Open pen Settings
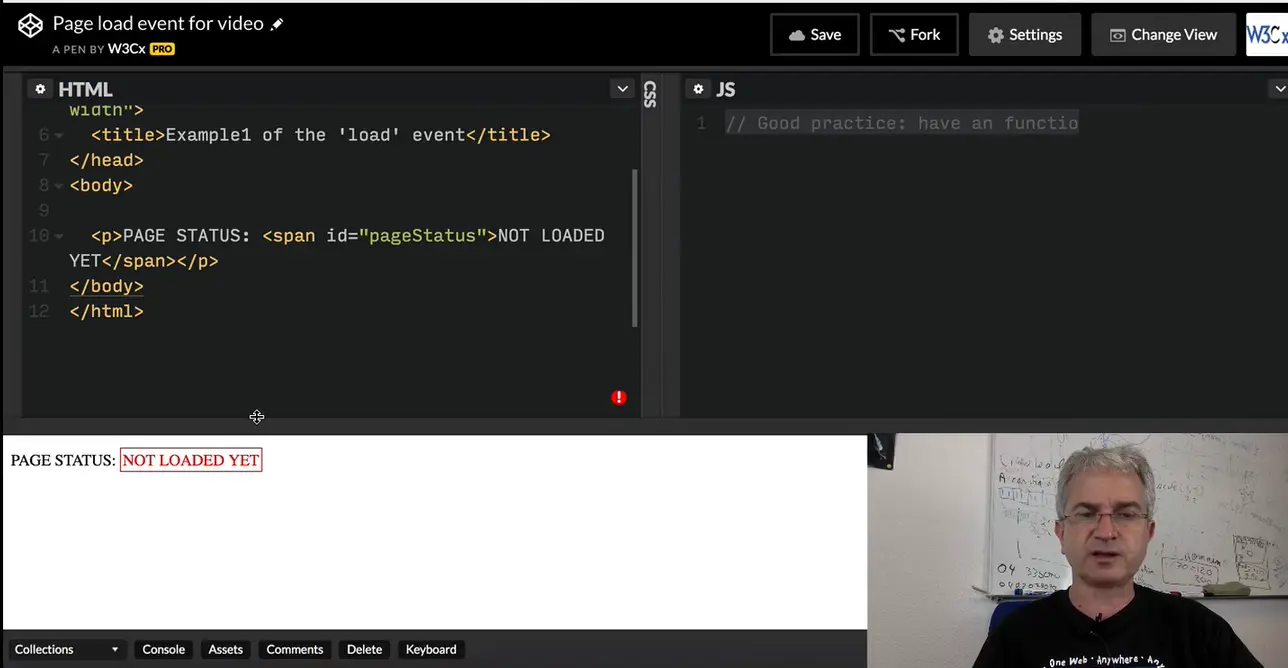This screenshot has height=668, width=1288. pos(1024,34)
